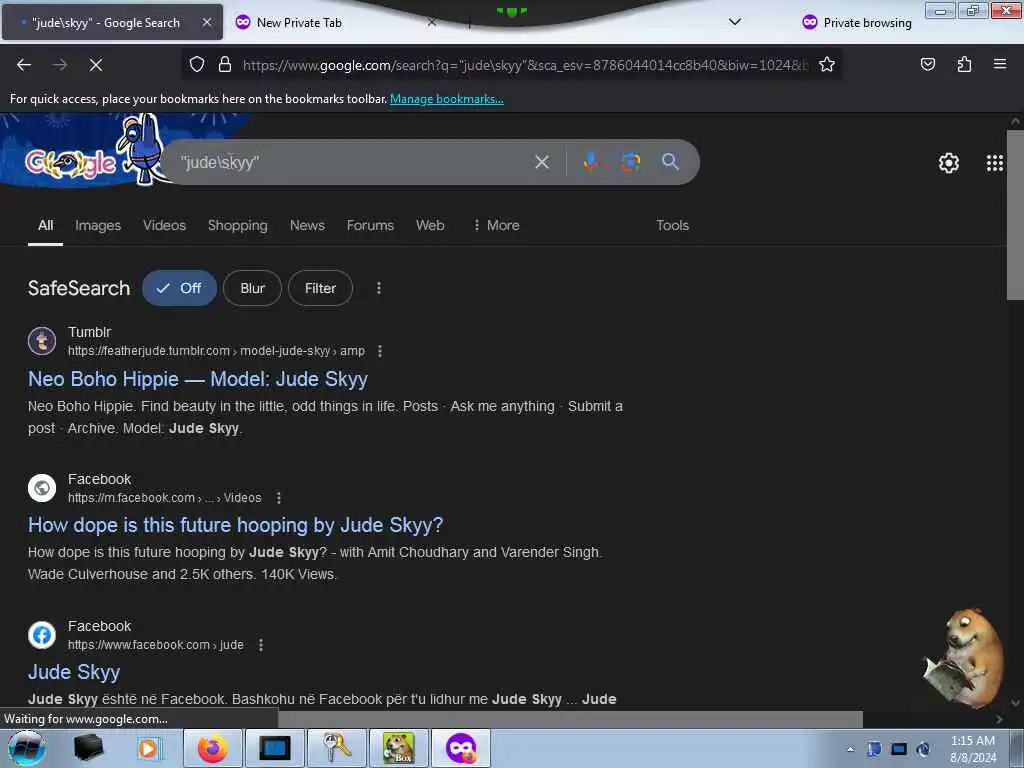Show site security padlock info

click(225, 65)
